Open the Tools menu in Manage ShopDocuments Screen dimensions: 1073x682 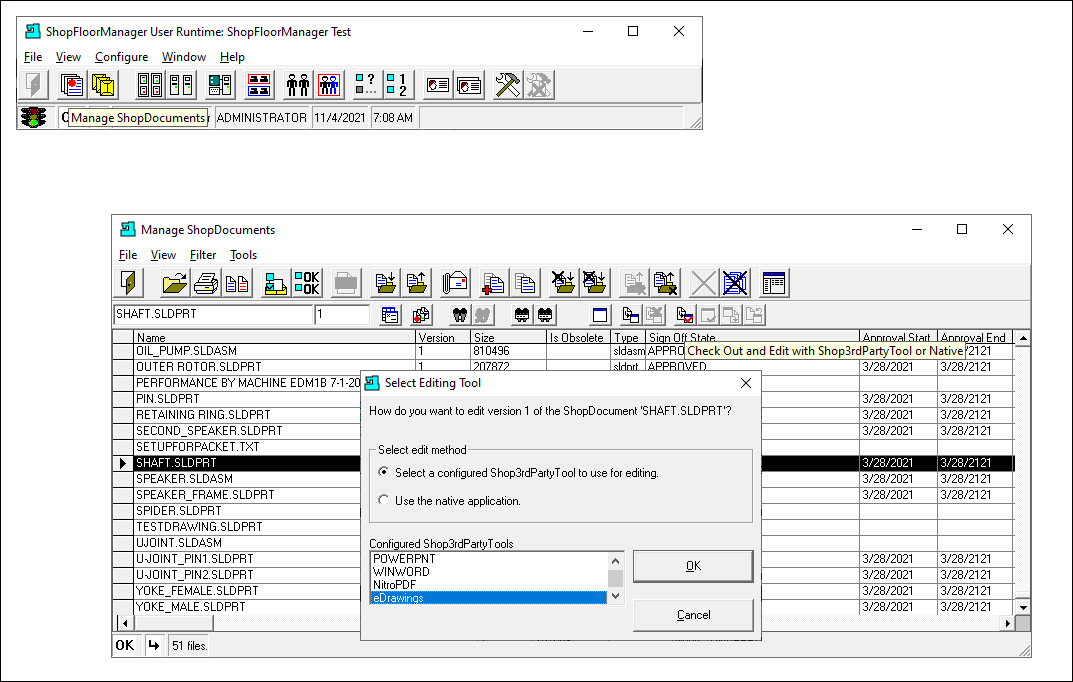pyautogui.click(x=243, y=254)
